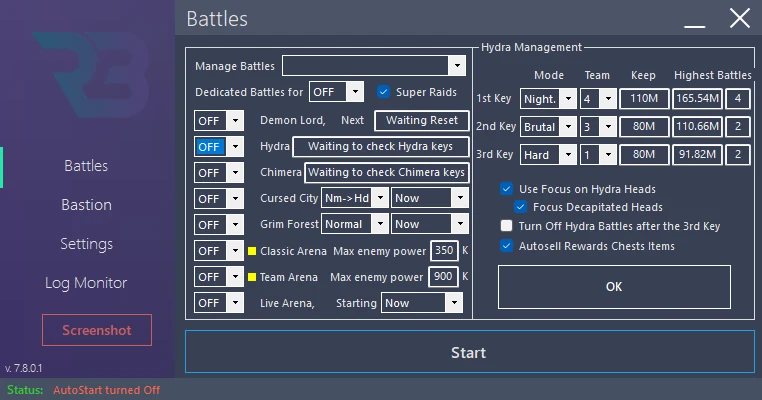Click 2nd Key Battles count field
762x400 pixels.
coord(738,126)
